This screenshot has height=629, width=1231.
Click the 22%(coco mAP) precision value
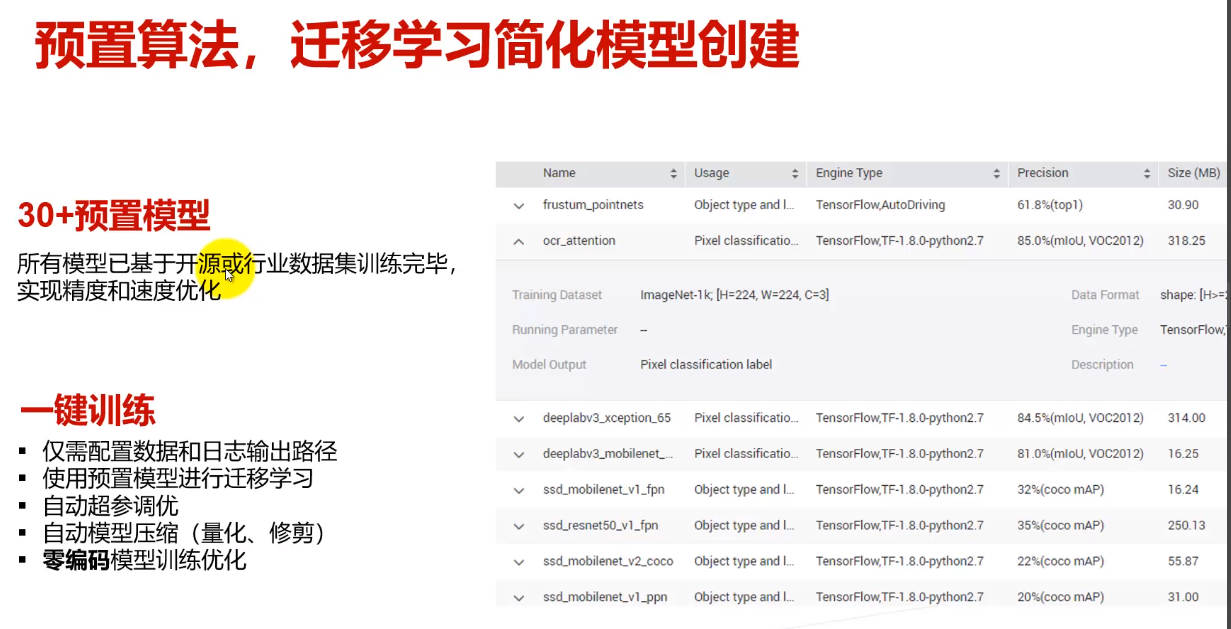tap(1060, 562)
